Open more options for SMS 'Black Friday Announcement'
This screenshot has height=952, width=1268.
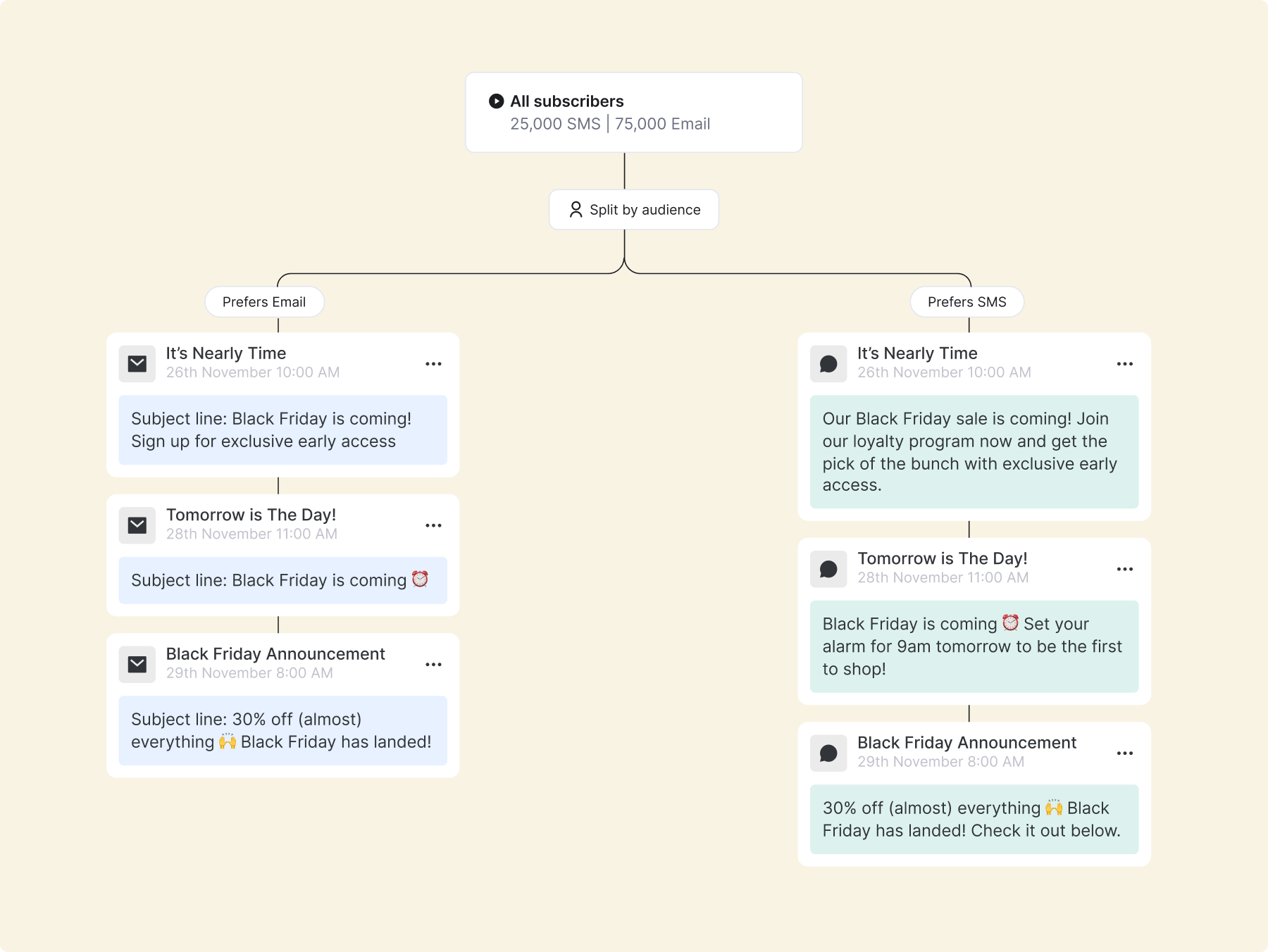(x=1125, y=753)
